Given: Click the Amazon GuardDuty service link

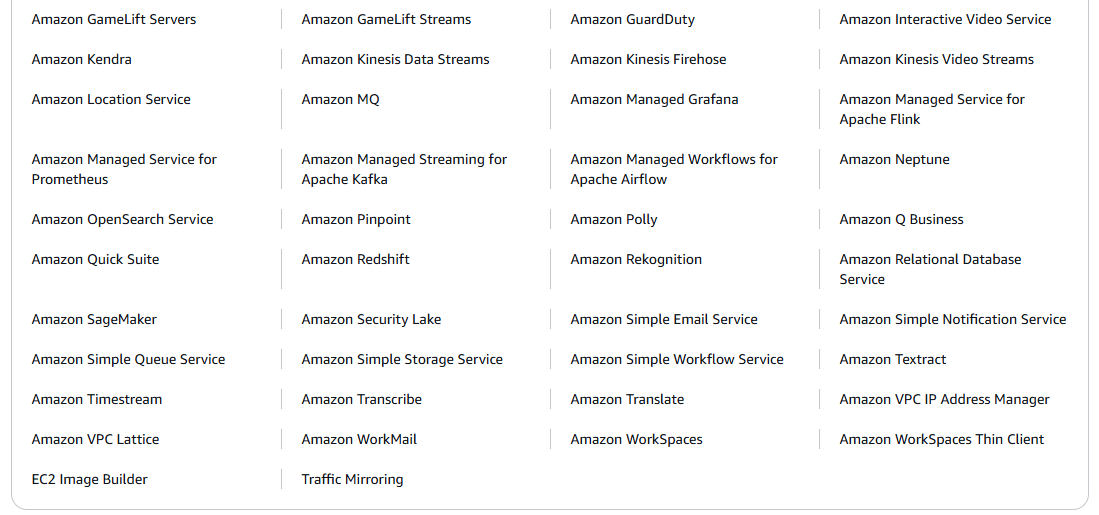Looking at the screenshot, I should pyautogui.click(x=632, y=19).
